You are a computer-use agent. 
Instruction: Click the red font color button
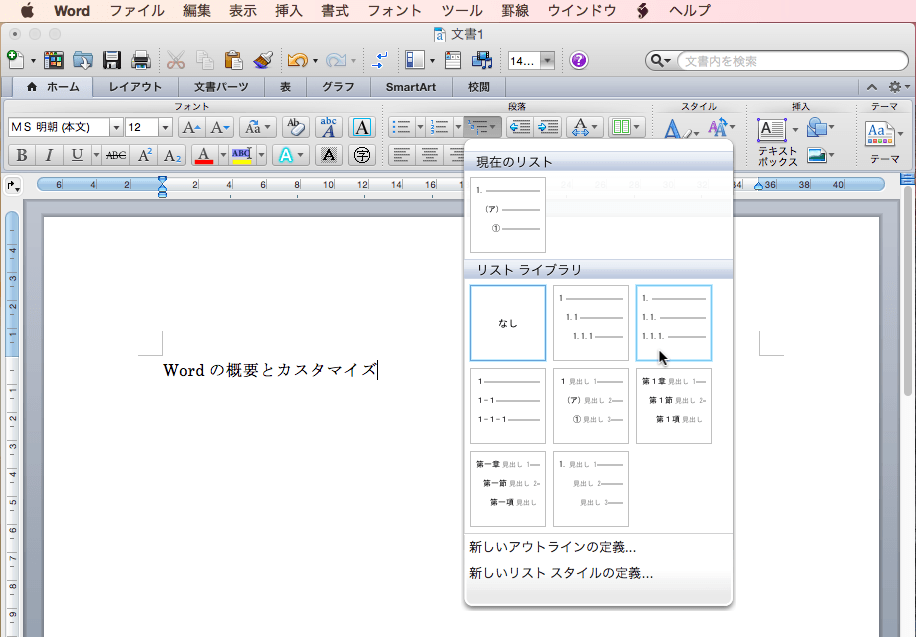pyautogui.click(x=204, y=155)
